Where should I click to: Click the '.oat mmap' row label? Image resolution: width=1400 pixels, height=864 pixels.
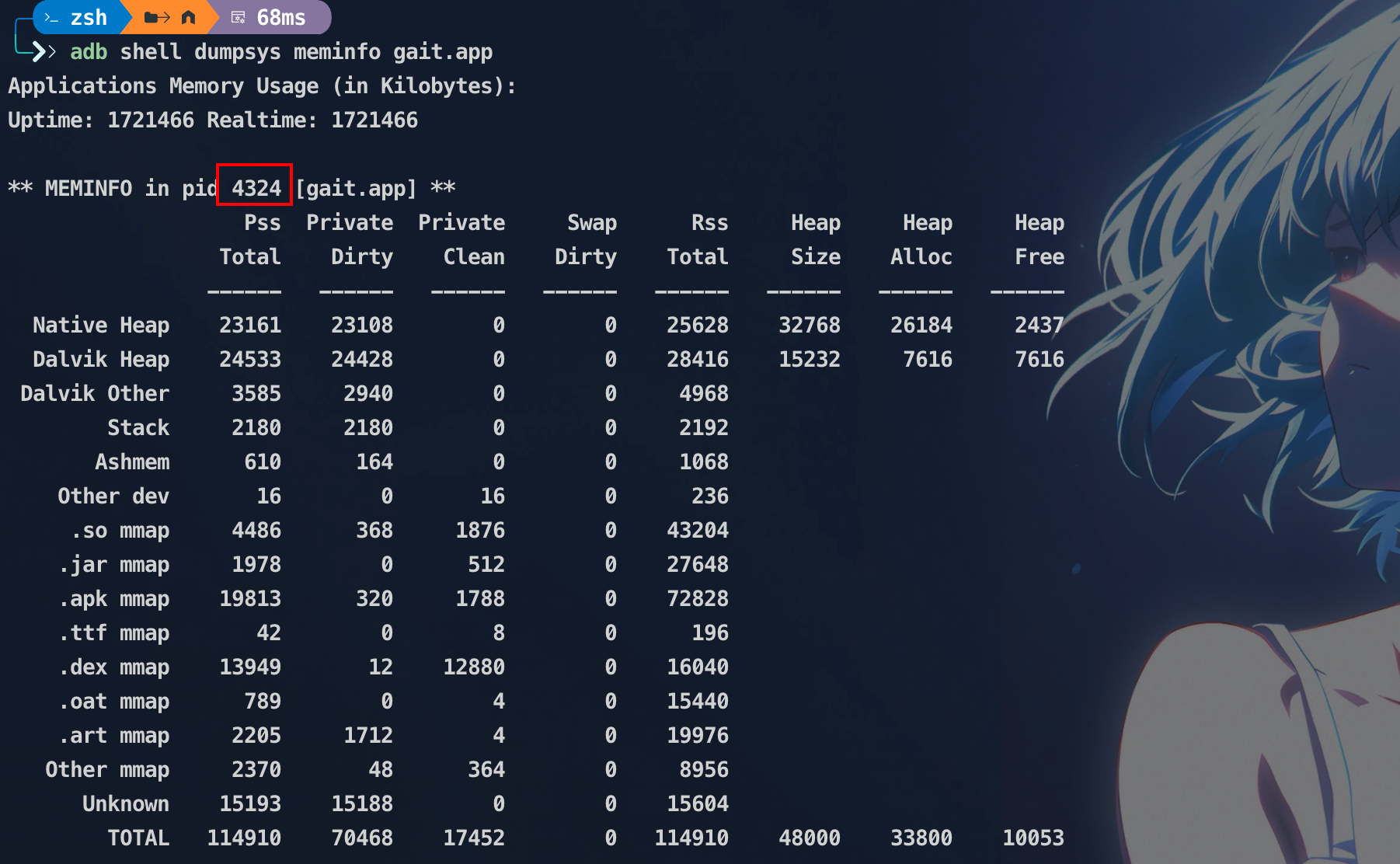pos(113,702)
